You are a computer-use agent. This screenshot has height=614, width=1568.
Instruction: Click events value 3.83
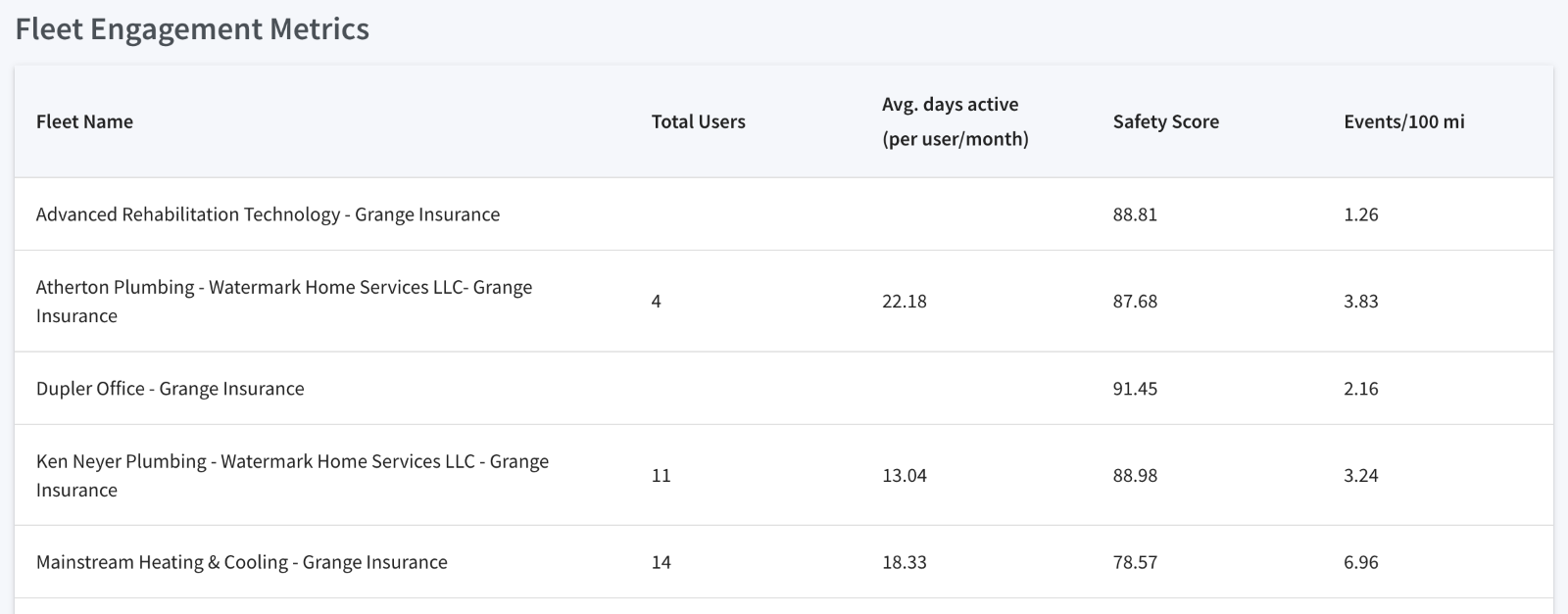tap(1360, 302)
